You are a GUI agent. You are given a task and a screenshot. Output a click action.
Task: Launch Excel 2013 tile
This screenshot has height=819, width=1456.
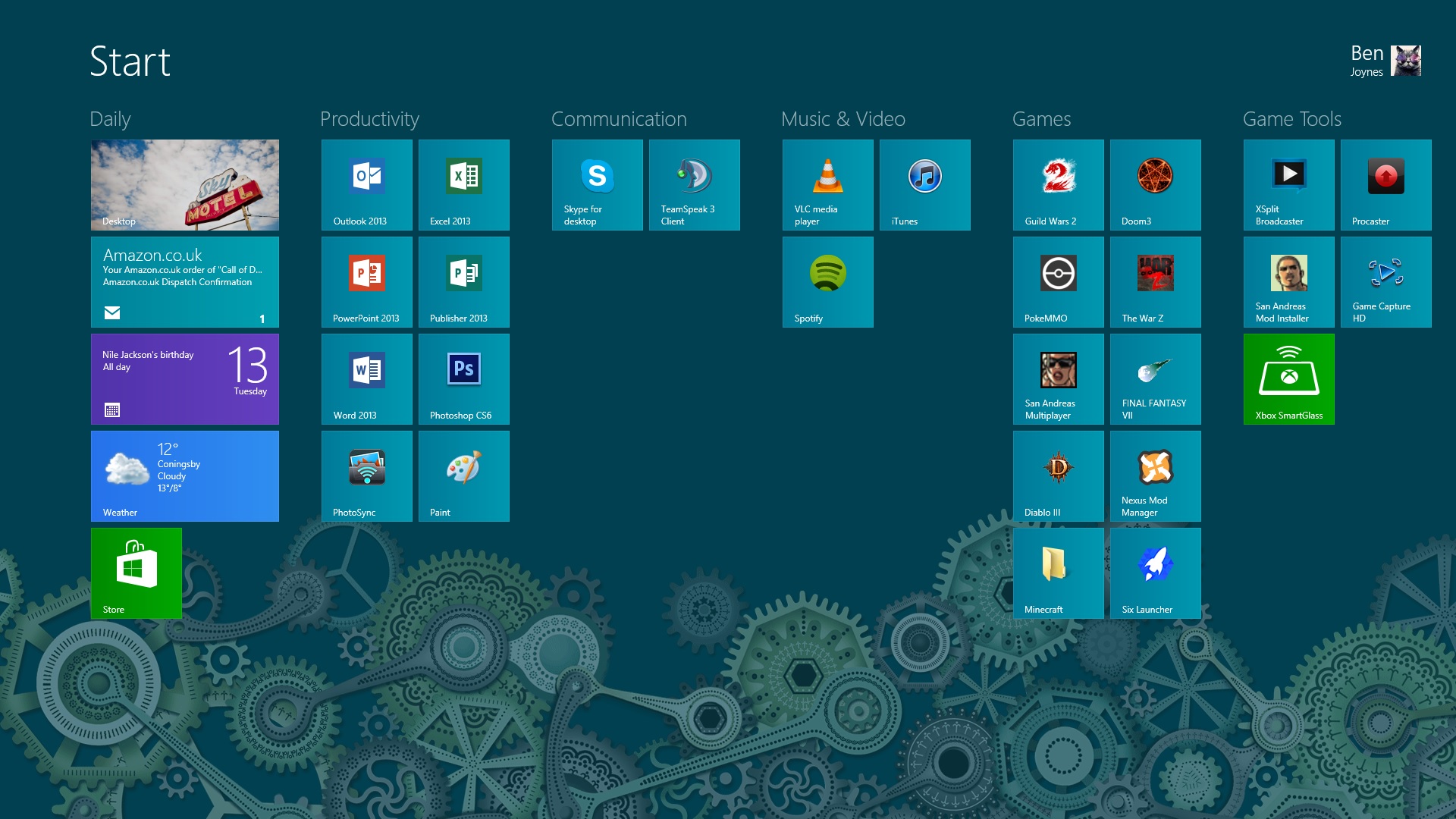tap(463, 184)
